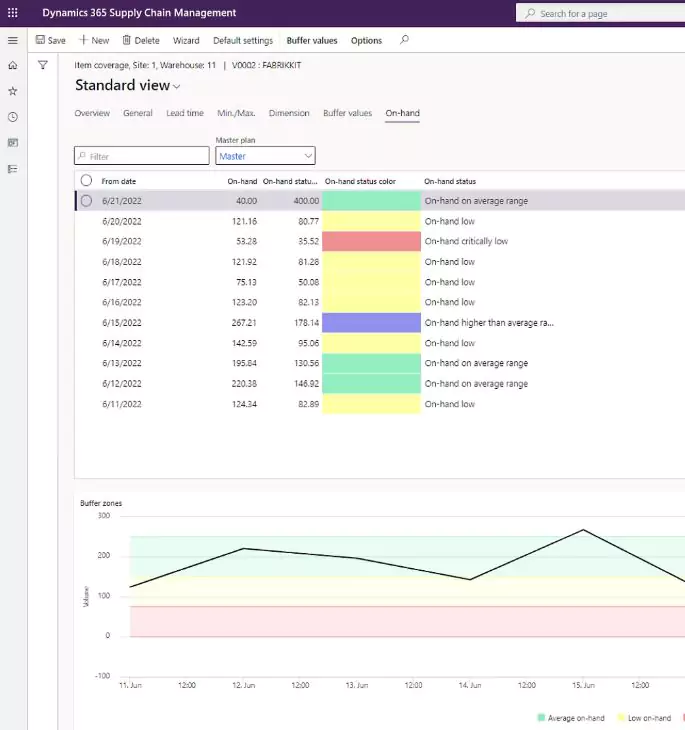Click the action bar search magnifier
685x730 pixels.
pyautogui.click(x=404, y=40)
